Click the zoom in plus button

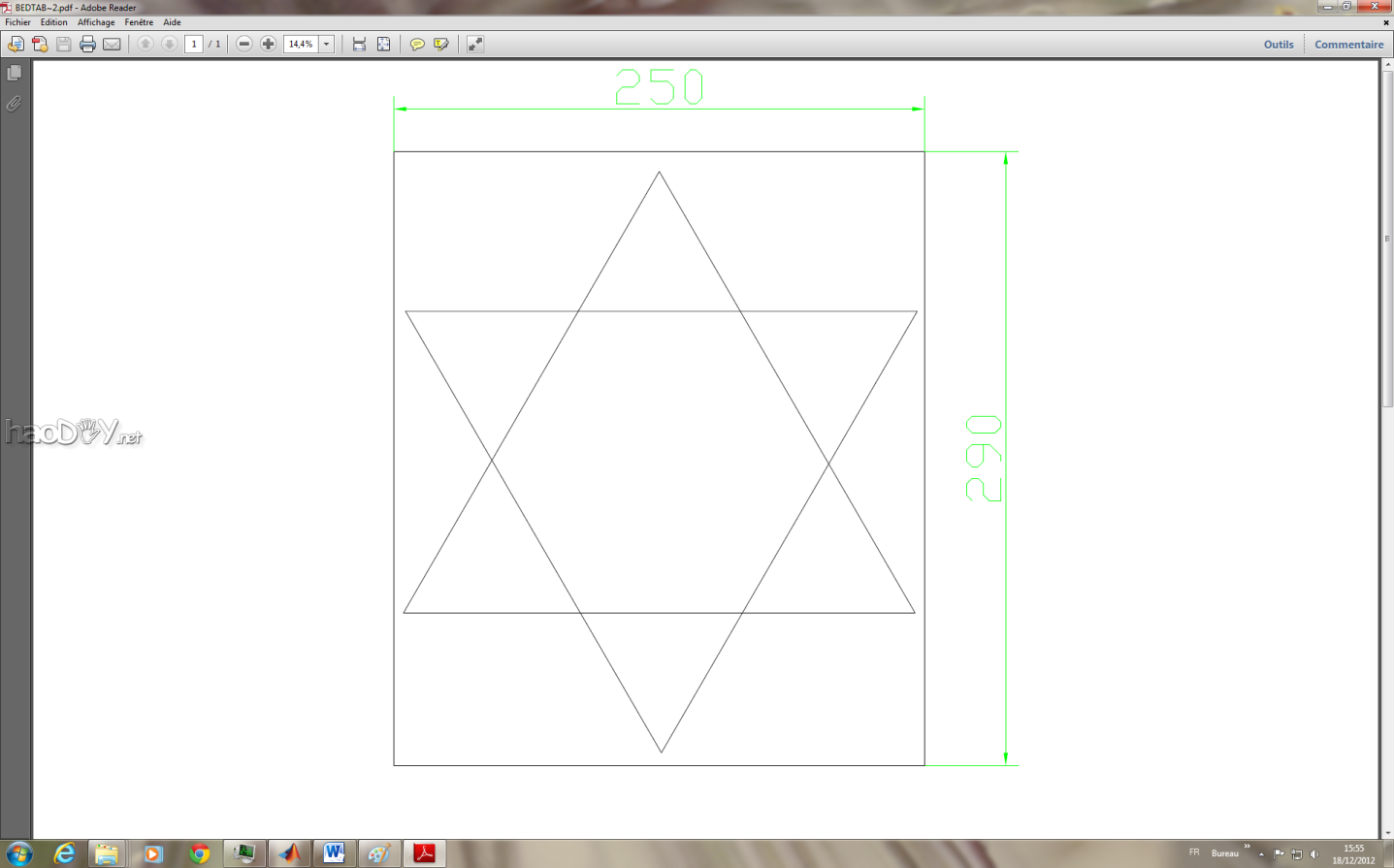pyautogui.click(x=269, y=44)
